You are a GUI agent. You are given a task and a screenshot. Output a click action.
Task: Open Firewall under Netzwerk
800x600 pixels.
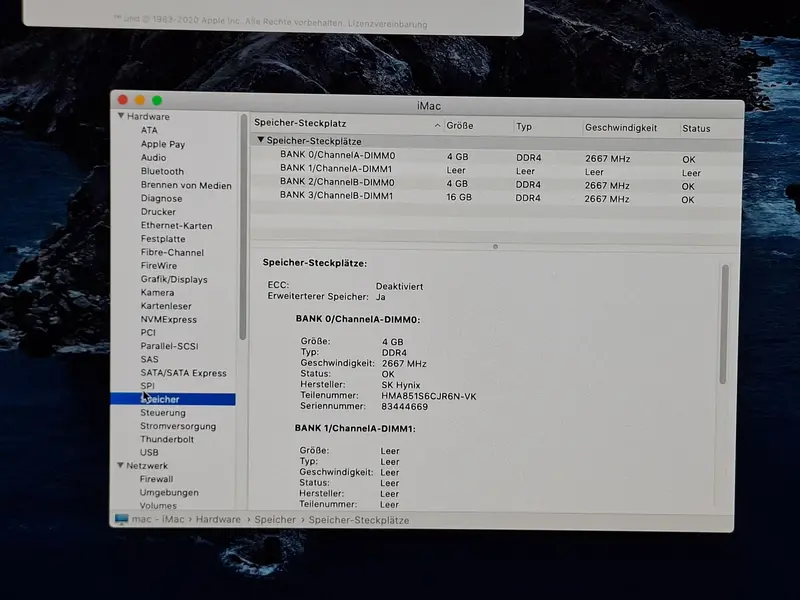(156, 479)
